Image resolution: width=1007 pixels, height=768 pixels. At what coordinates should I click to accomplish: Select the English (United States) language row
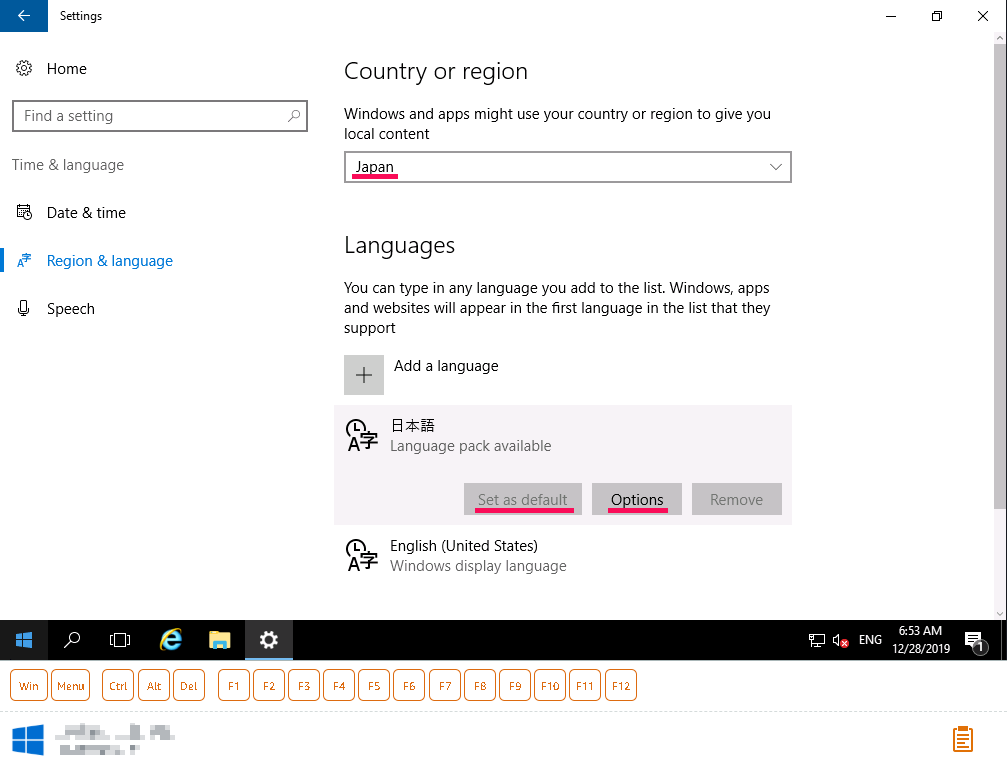tap(563, 555)
